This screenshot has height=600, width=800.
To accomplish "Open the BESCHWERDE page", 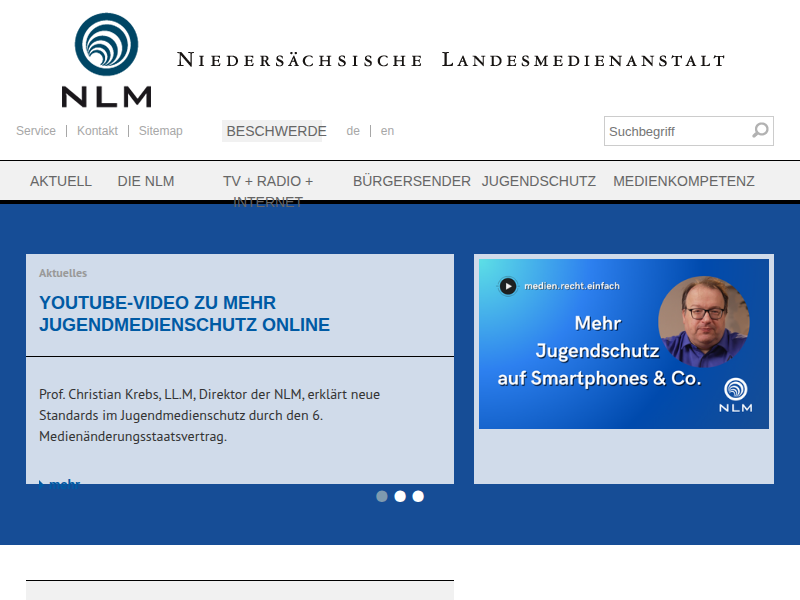I will (276, 131).
